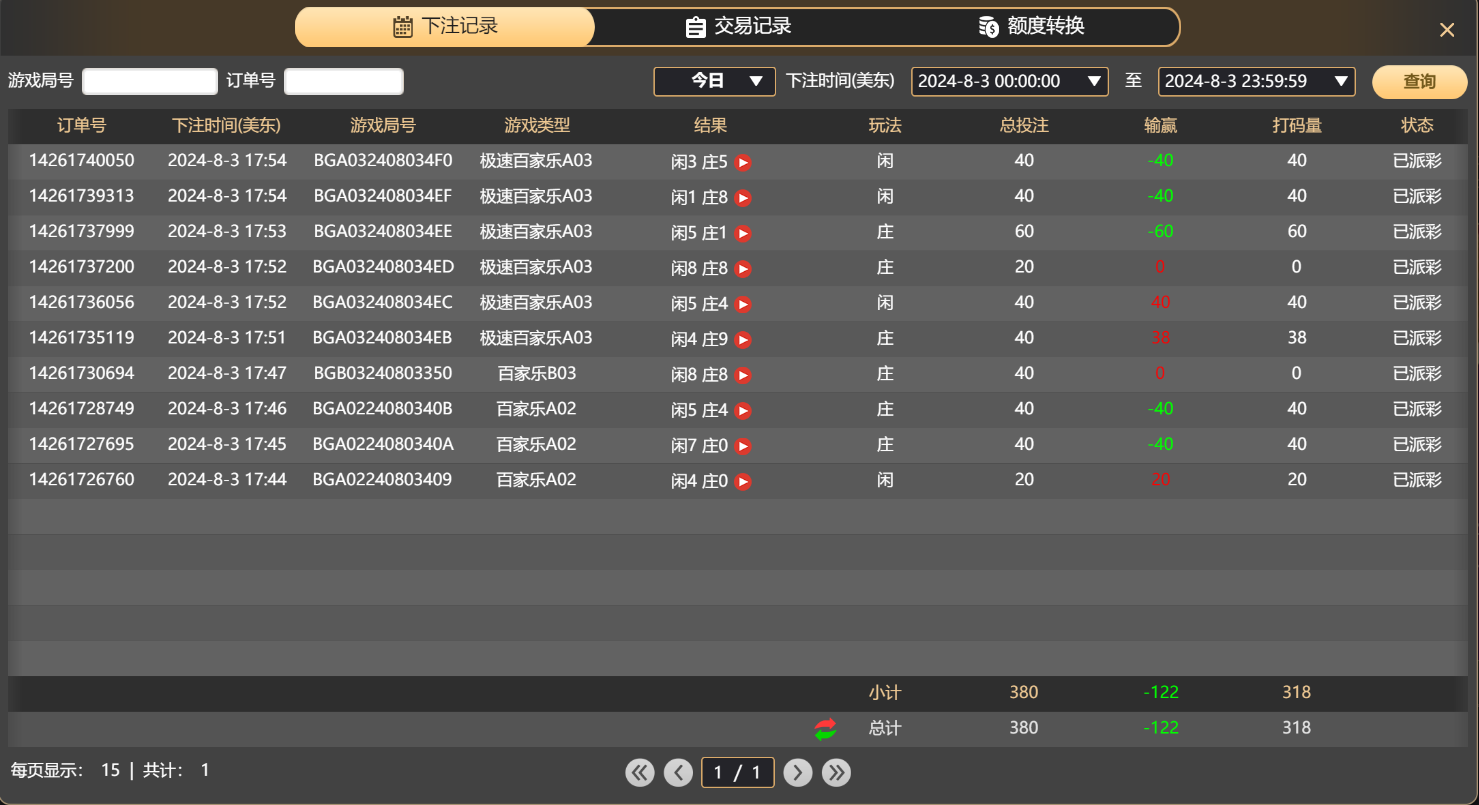
Task: Open the end time picker showing 2024-8-3 23:59:59
Action: [1255, 81]
